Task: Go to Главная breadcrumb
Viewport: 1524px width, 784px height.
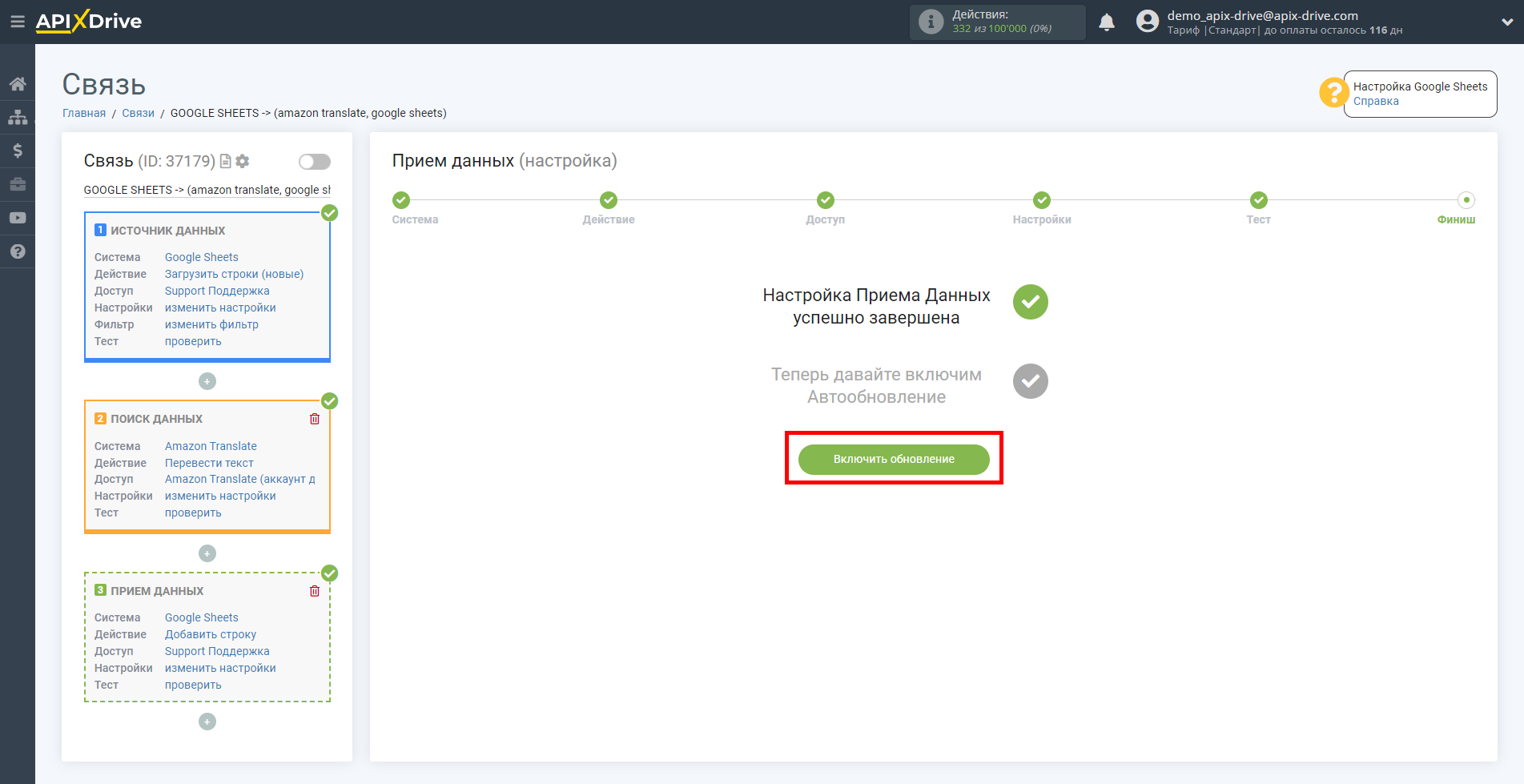Action: pyautogui.click(x=84, y=113)
